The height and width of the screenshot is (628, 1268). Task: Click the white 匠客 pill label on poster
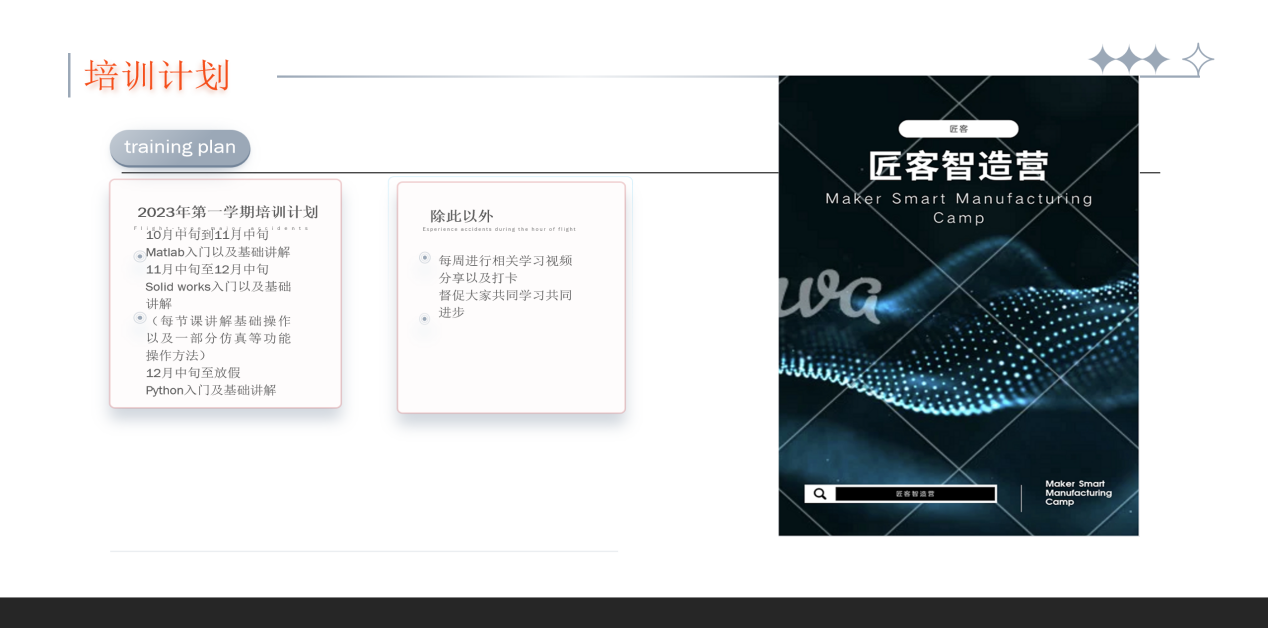click(958, 129)
